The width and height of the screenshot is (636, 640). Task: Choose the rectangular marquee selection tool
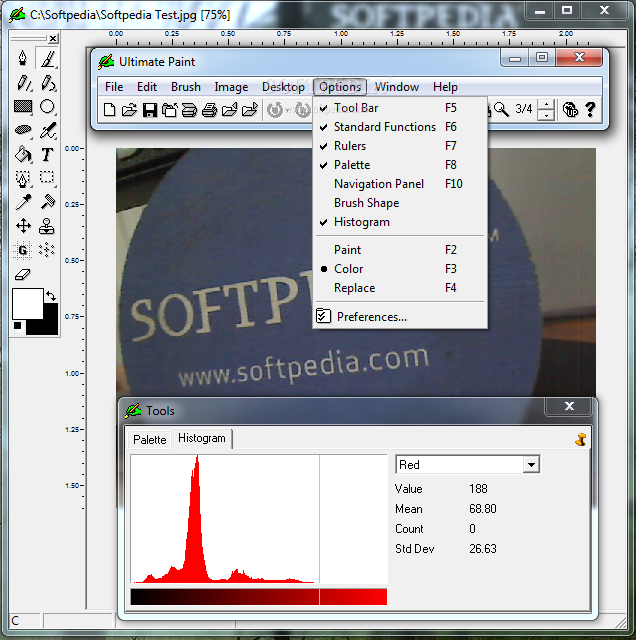tap(47, 177)
